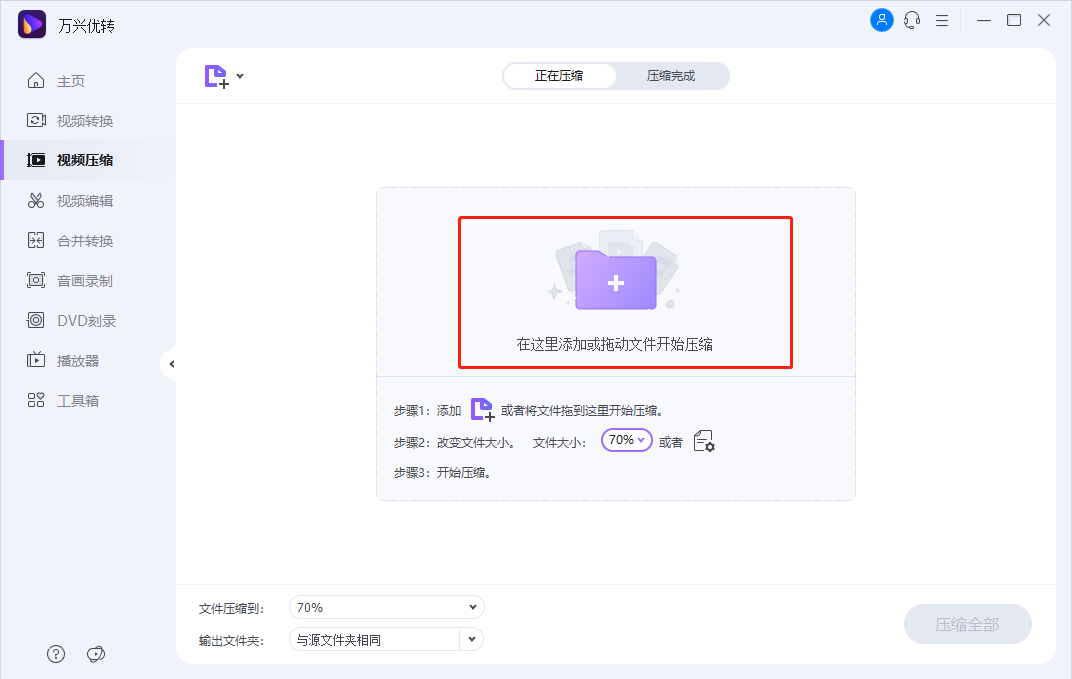
Task: Expand the 70% file size dropdown in step 2
Action: click(x=626, y=439)
